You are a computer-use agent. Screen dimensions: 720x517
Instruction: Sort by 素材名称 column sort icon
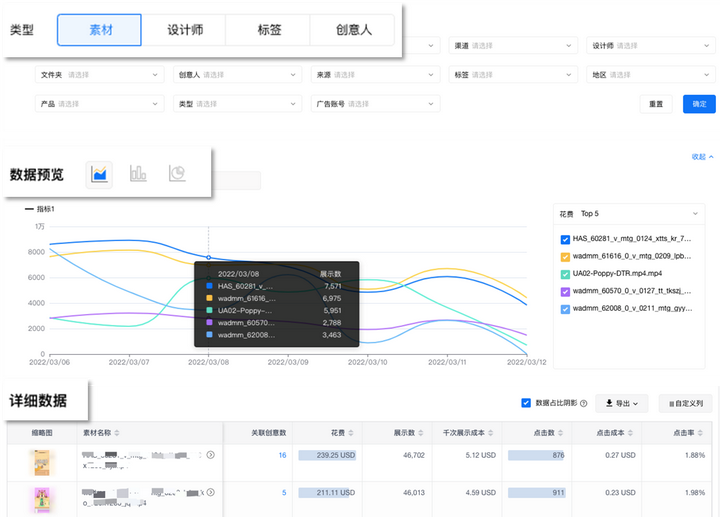coord(117,433)
